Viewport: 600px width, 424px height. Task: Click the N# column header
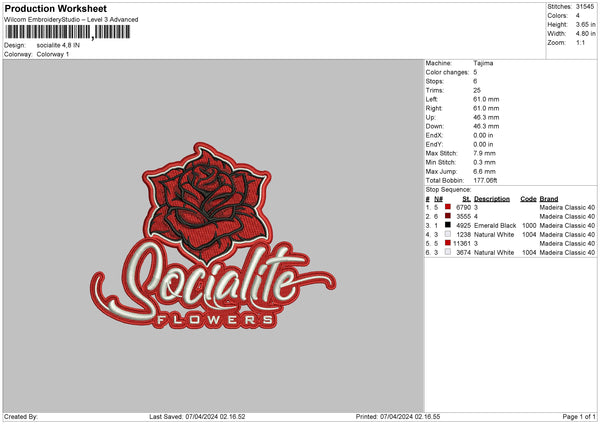click(x=438, y=199)
